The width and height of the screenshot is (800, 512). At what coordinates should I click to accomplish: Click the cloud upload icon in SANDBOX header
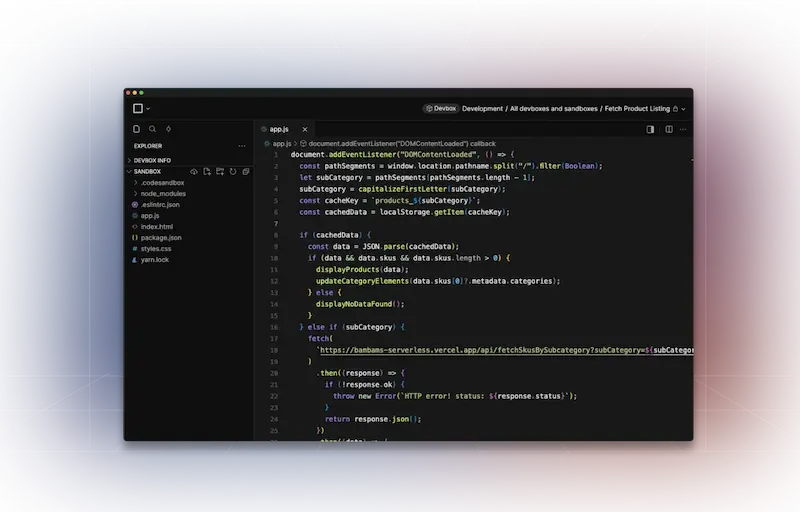pos(194,171)
